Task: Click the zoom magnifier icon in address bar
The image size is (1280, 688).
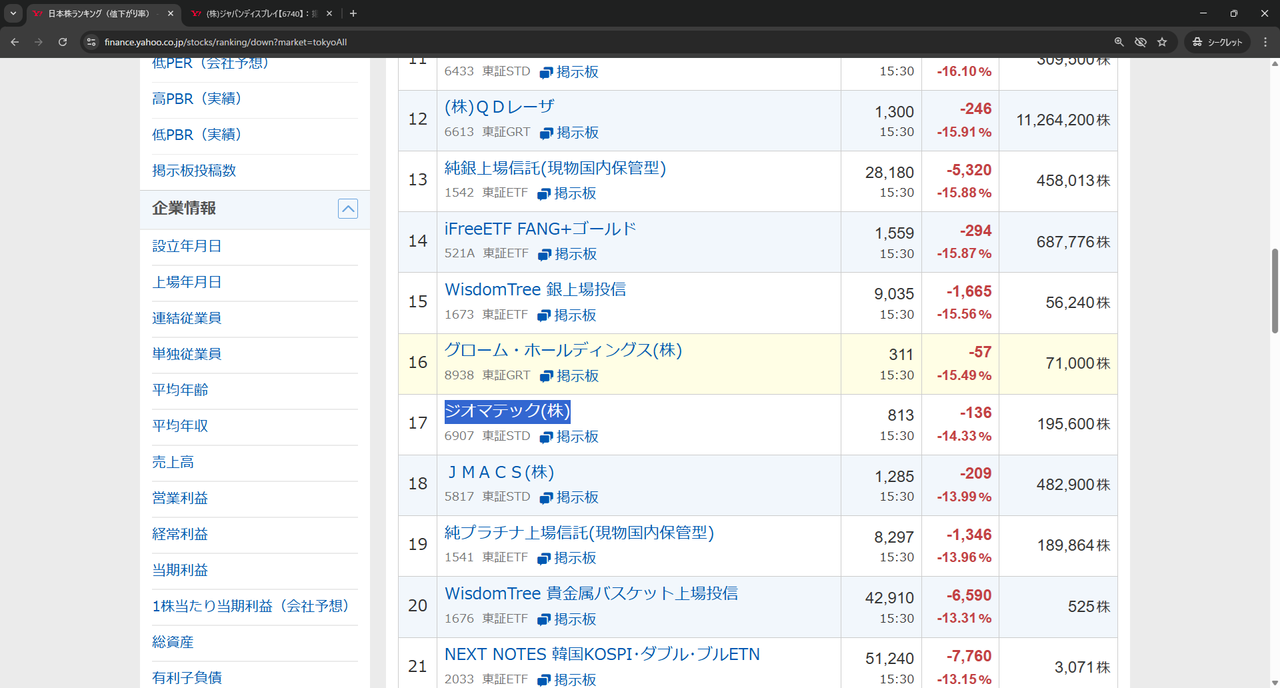Action: [x=1119, y=42]
